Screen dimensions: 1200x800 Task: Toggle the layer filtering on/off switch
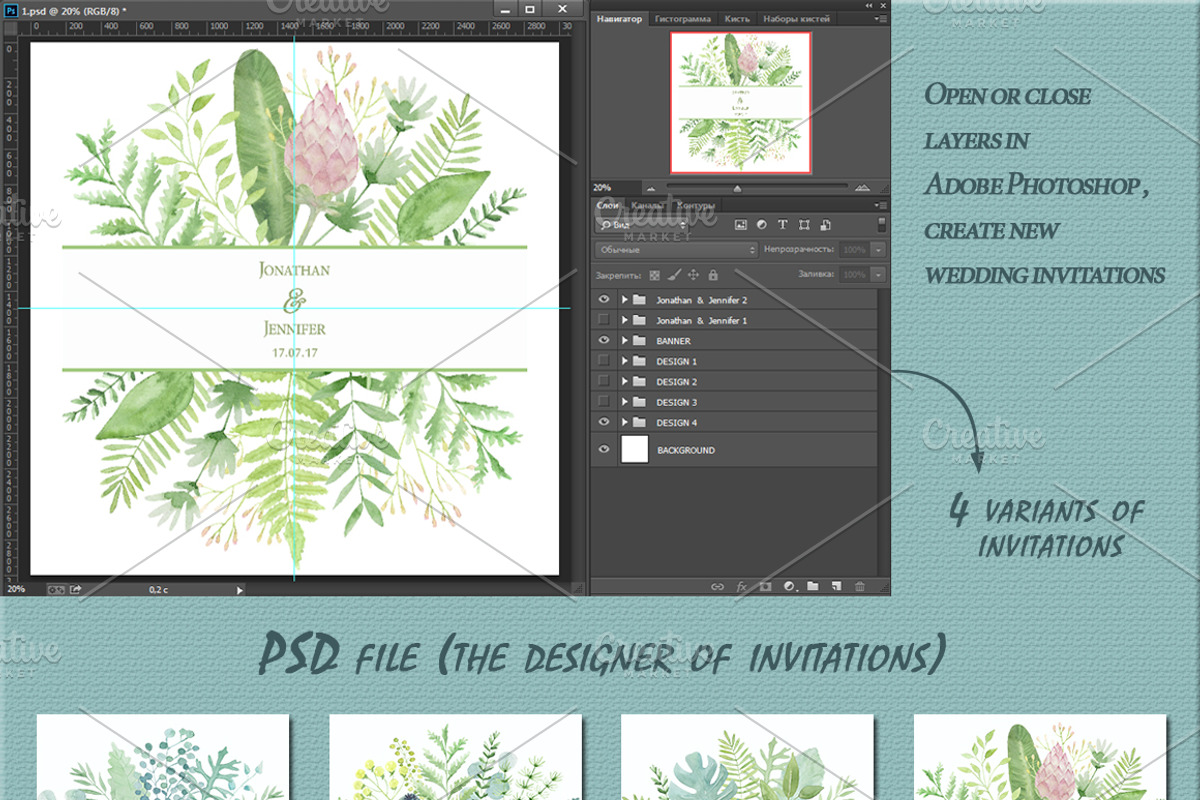[881, 224]
